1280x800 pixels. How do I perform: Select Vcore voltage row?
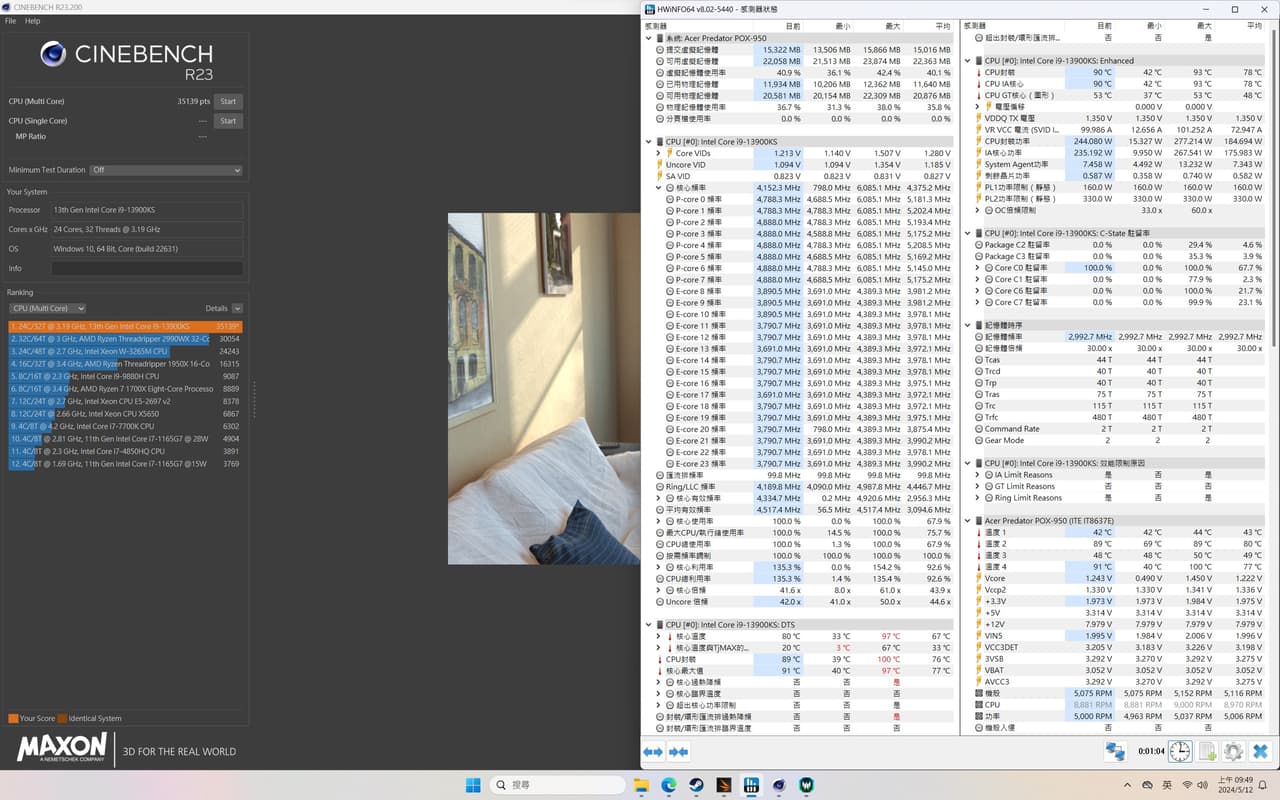(x=1115, y=578)
